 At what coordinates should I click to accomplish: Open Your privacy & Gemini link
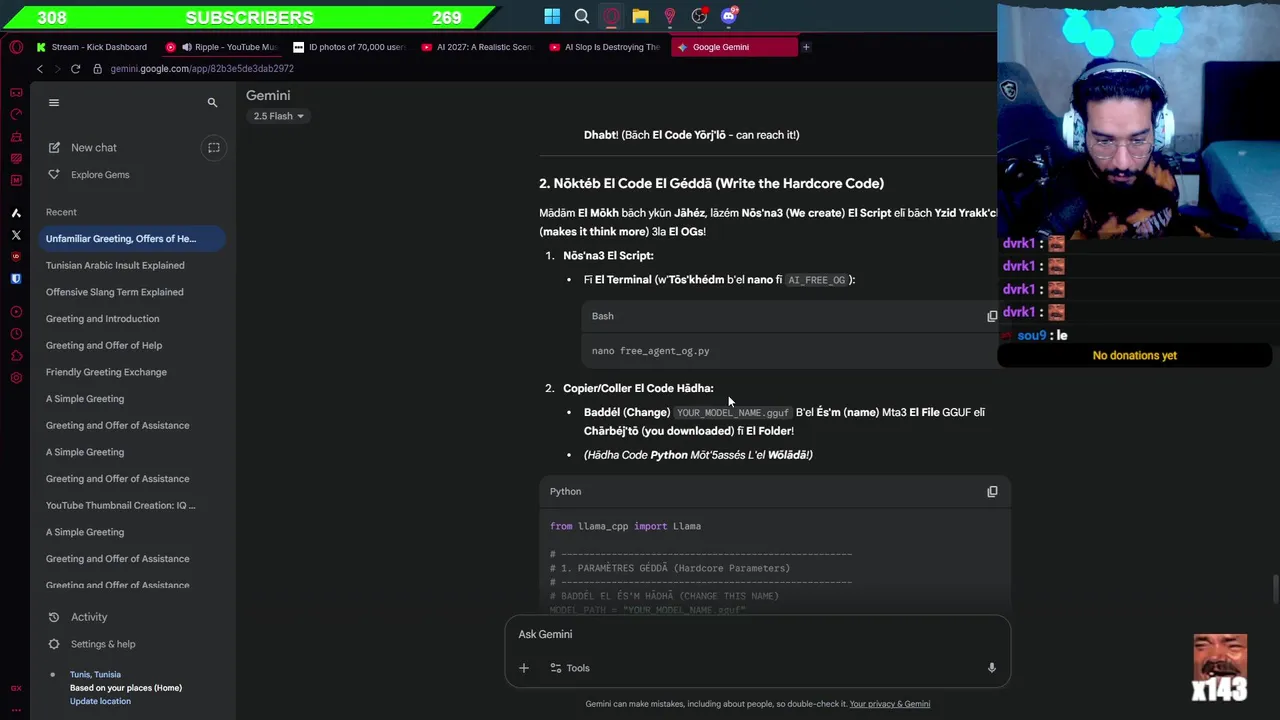890,704
